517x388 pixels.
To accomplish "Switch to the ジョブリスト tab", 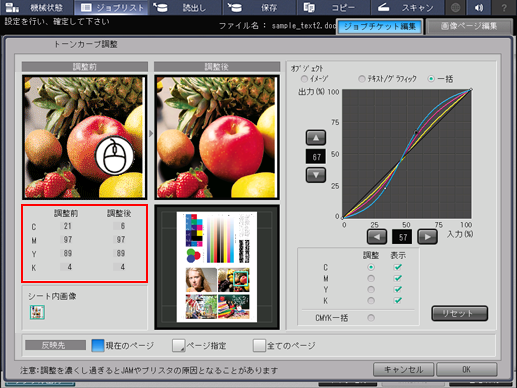I will click(x=112, y=7).
